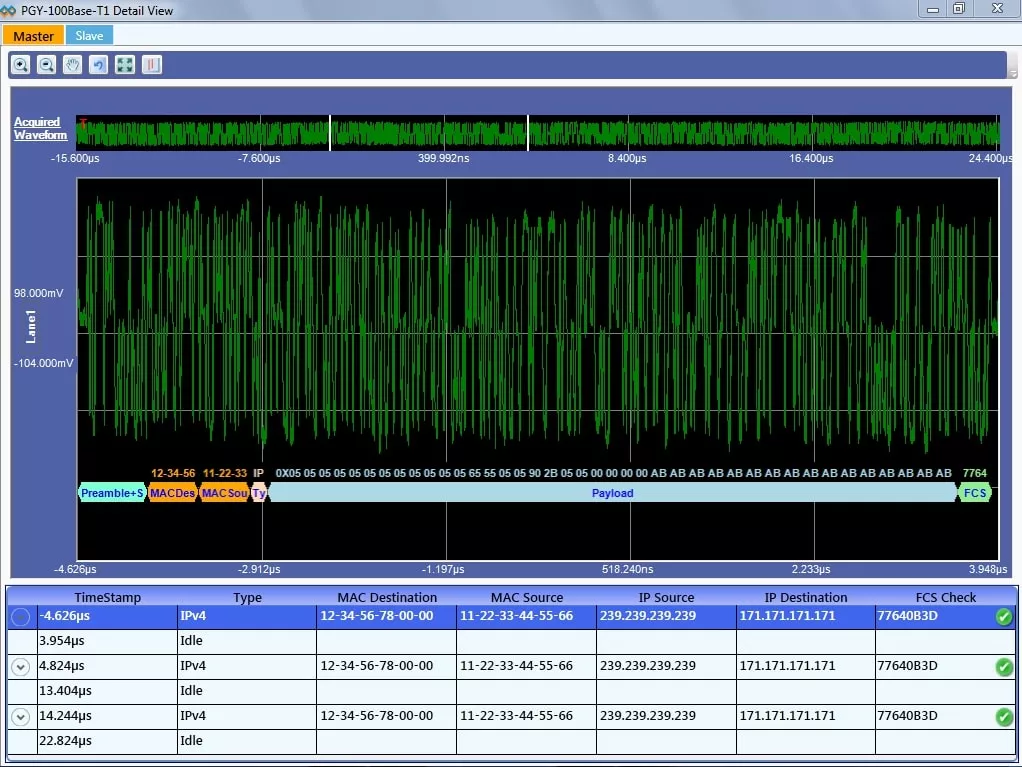Toggle the red cursor markers icon

point(151,65)
